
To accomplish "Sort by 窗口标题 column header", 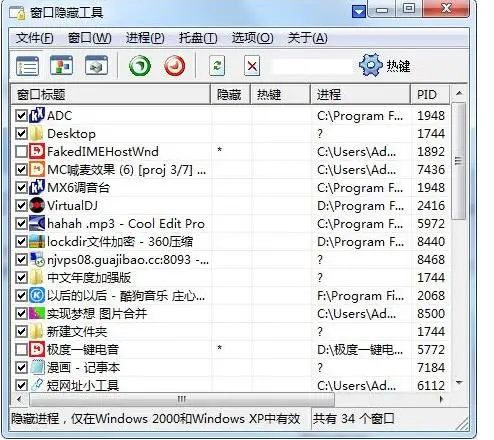I will click(111, 95).
